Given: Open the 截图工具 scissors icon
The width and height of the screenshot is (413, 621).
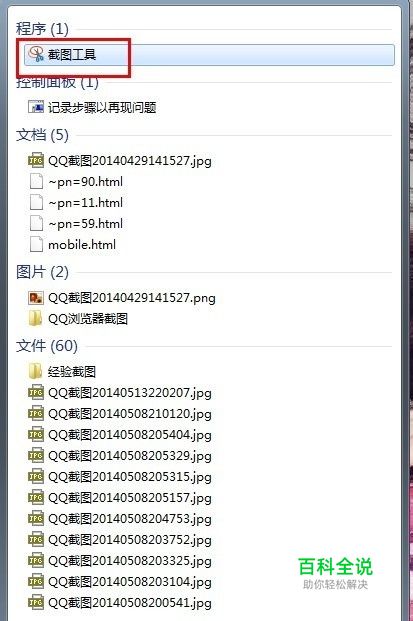Looking at the screenshot, I should pyautogui.click(x=36, y=54).
